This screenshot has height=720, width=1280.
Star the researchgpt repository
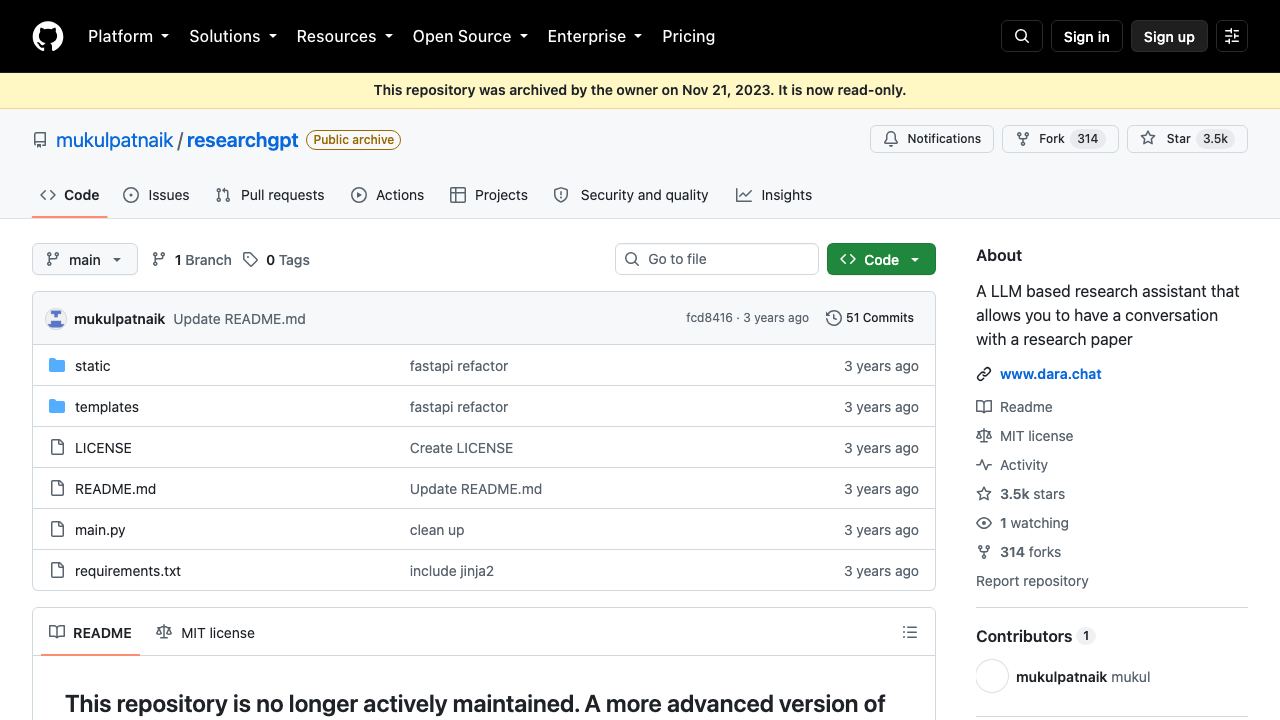(x=1187, y=139)
